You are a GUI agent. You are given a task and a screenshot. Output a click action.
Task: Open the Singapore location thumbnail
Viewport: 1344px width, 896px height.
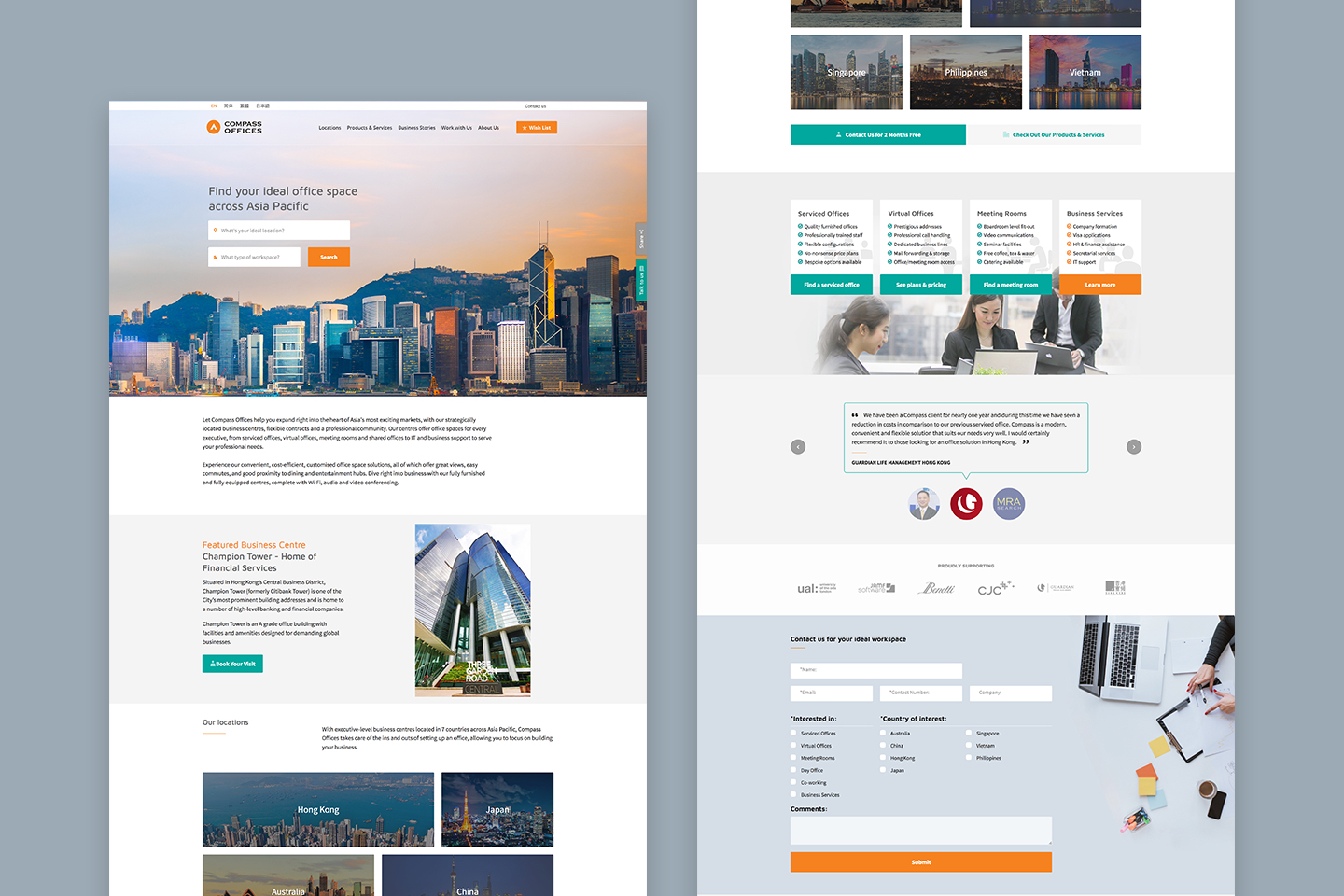pos(847,72)
